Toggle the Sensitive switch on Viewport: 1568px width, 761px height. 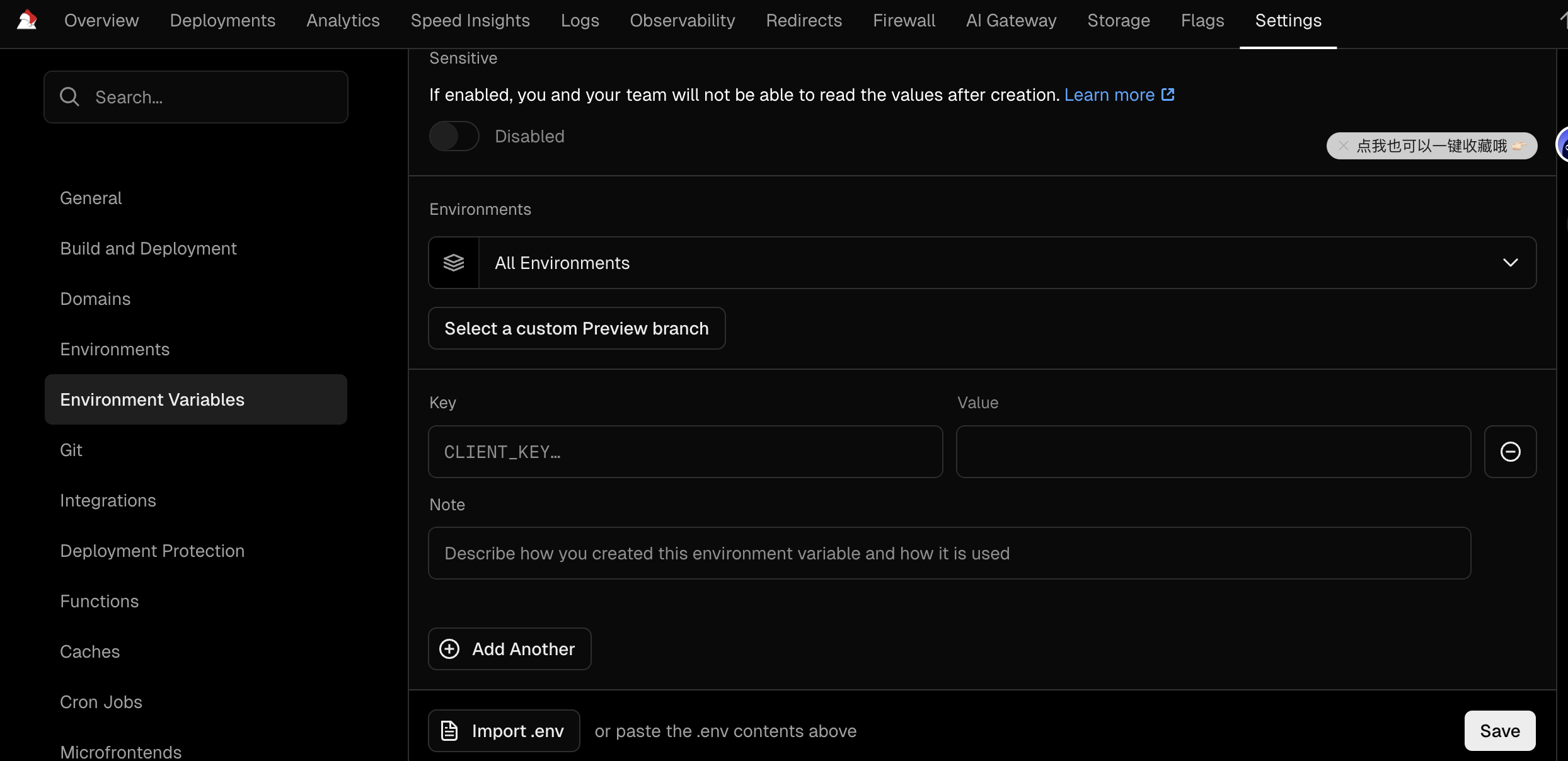point(454,136)
